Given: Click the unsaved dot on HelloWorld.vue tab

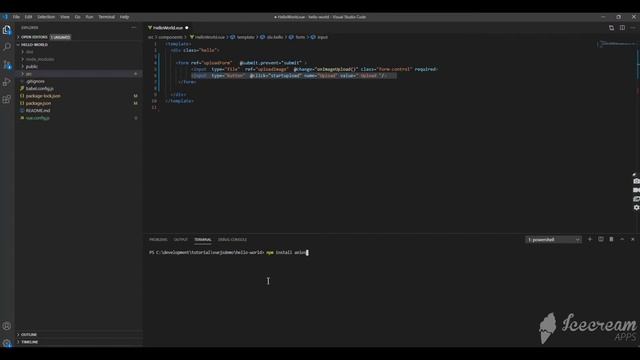Looking at the screenshot, I should (x=187, y=28).
